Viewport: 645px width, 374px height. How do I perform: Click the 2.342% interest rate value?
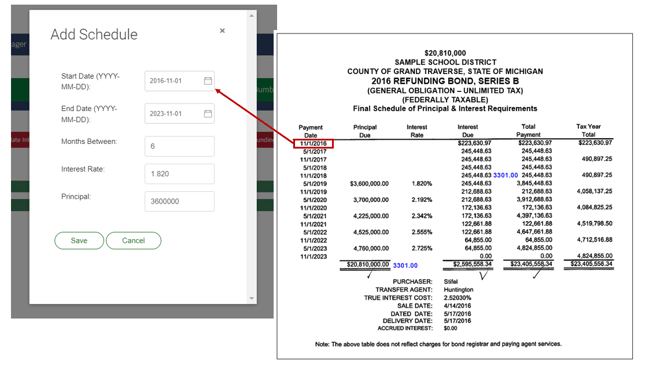[422, 216]
